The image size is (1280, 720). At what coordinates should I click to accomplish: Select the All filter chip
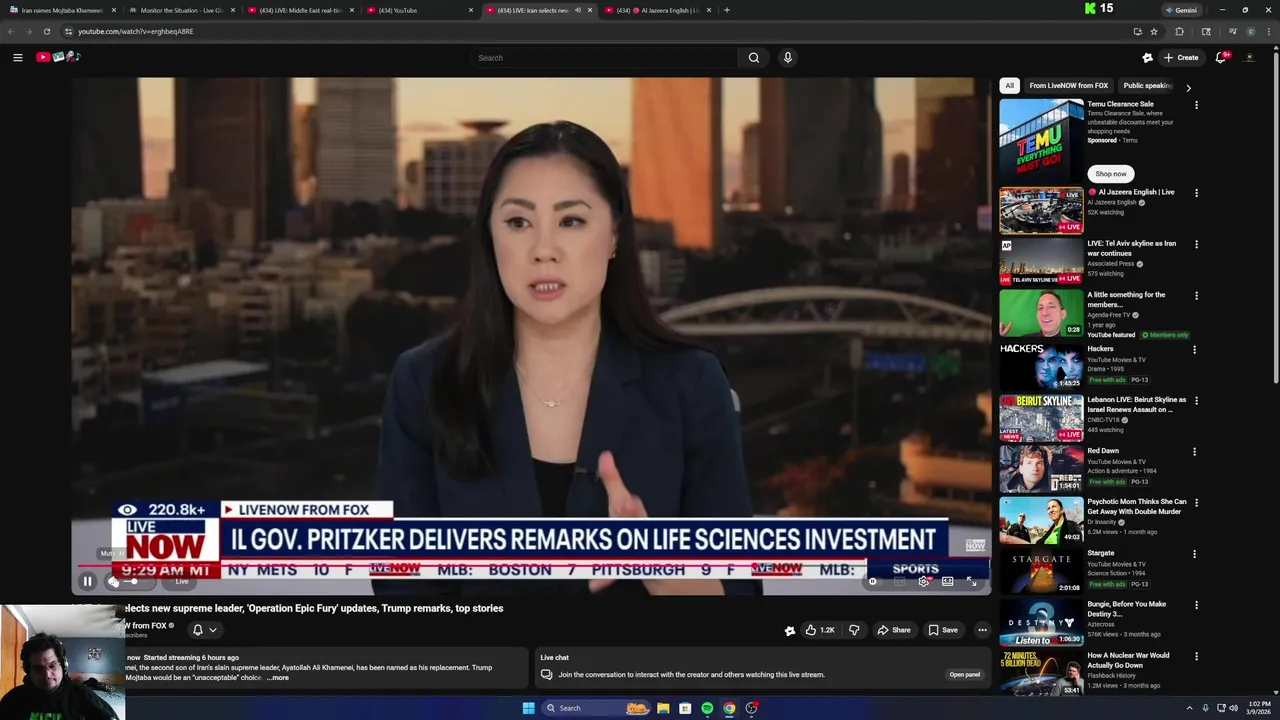click(x=1009, y=86)
